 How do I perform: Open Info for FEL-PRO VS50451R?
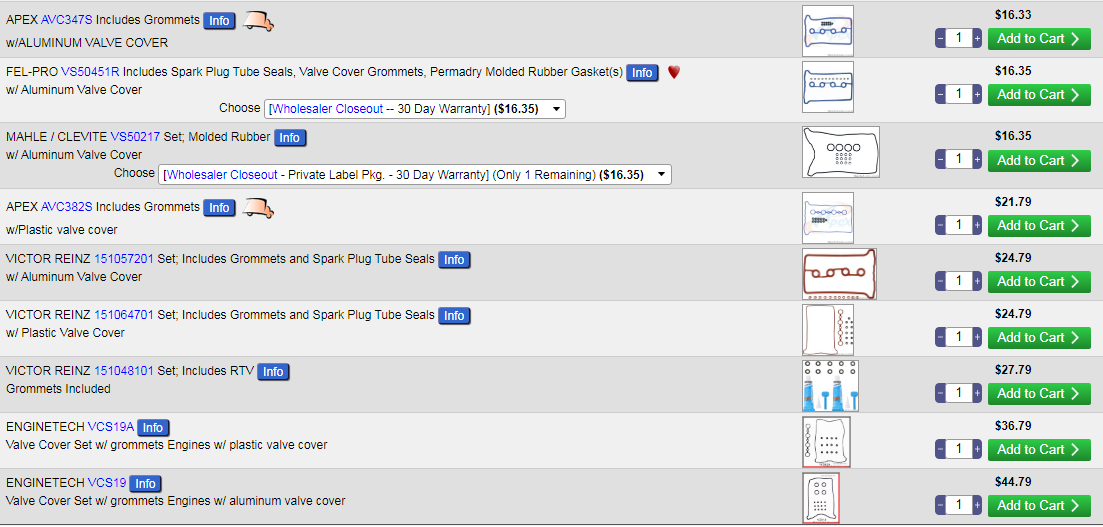(642, 72)
